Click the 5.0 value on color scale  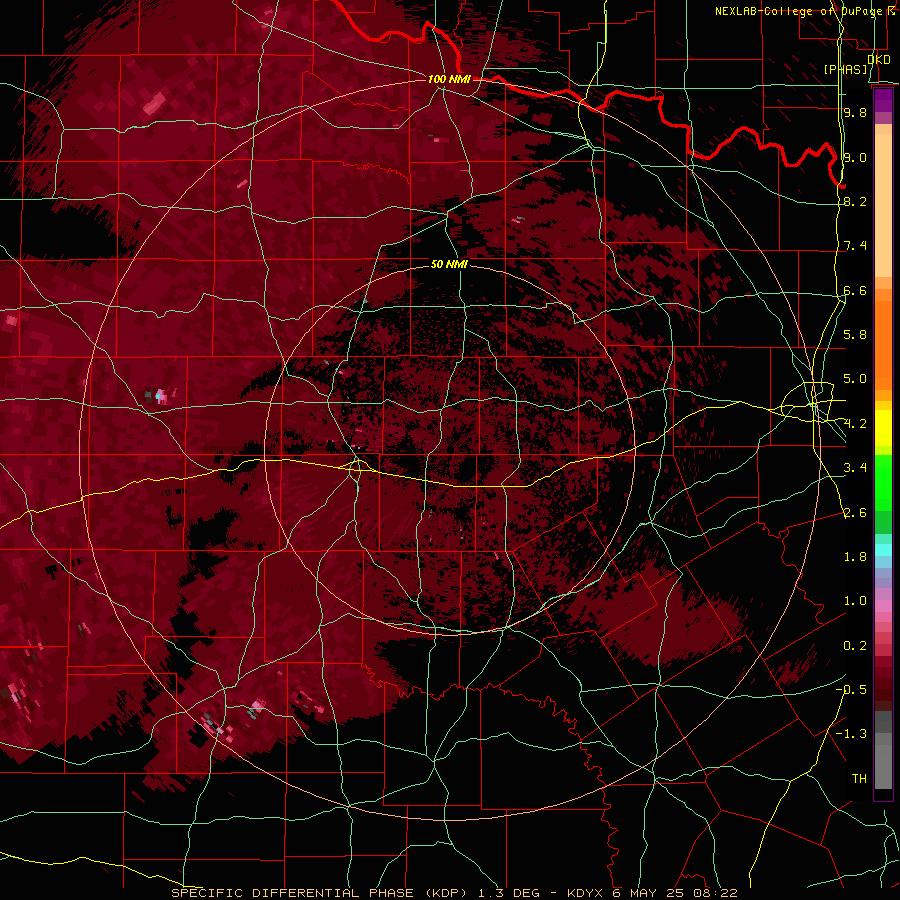(855, 379)
